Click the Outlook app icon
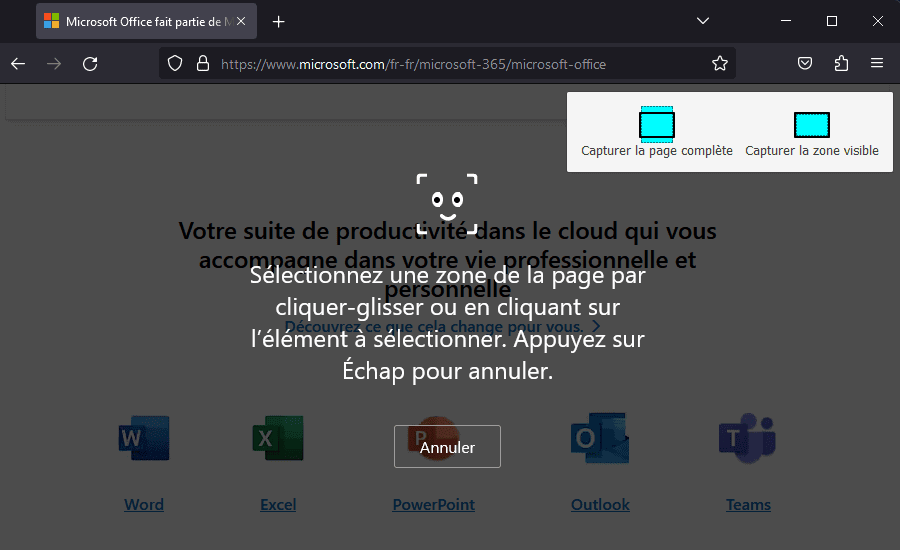 point(600,438)
